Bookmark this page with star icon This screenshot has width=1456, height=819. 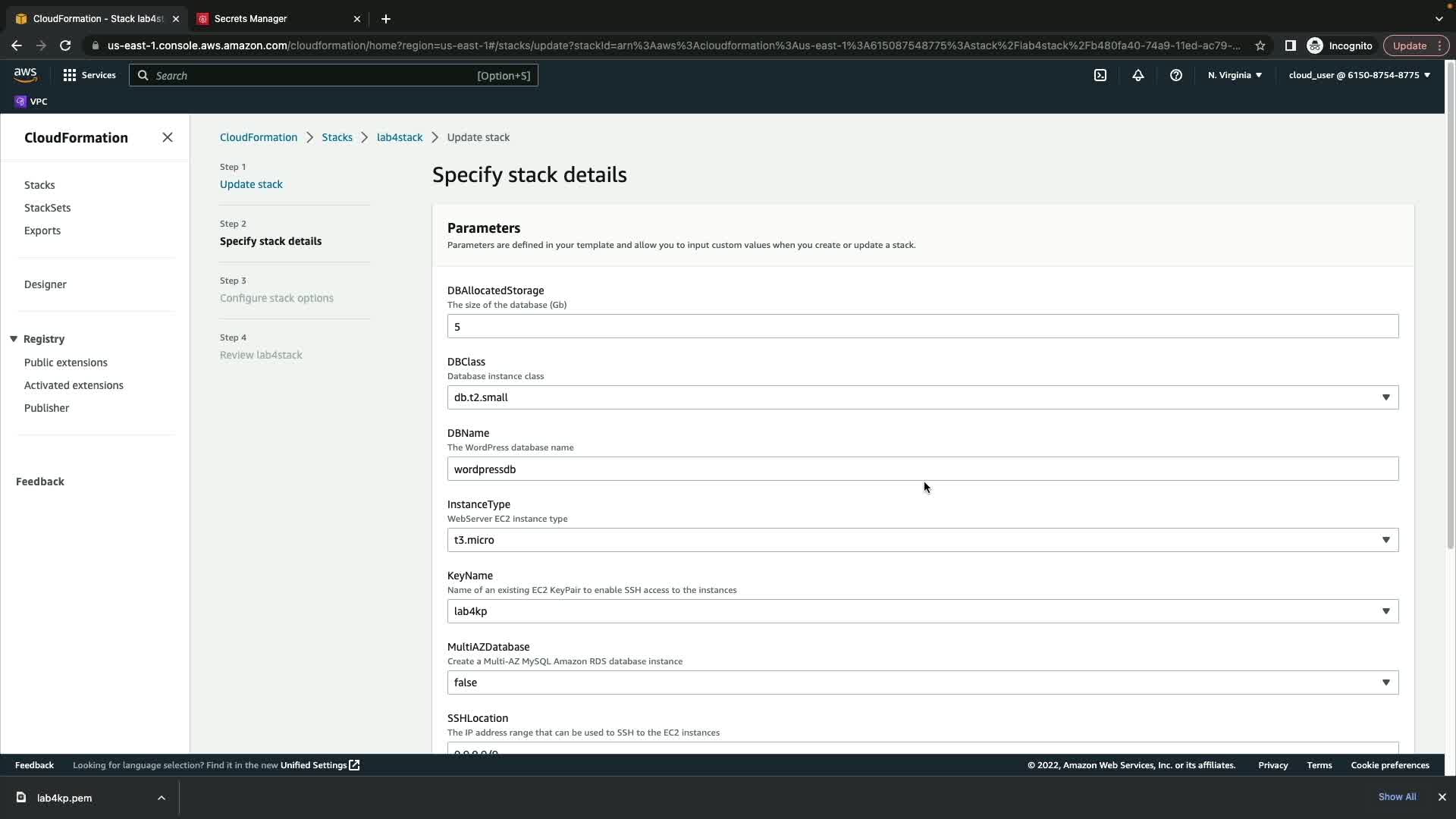pyautogui.click(x=1260, y=45)
